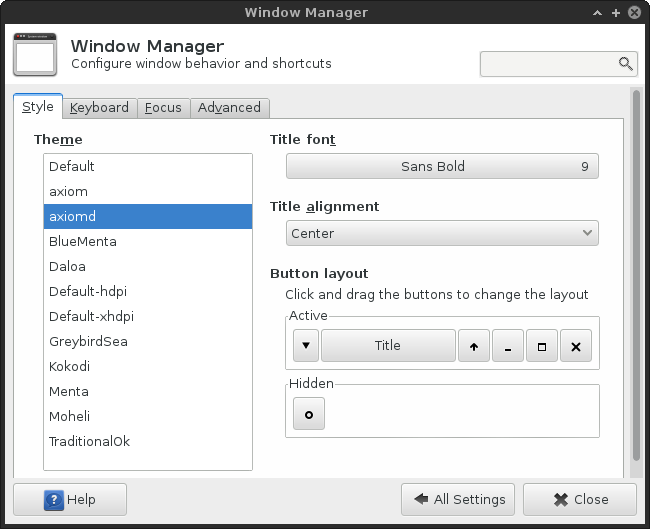Switch to the Keyboard tab
This screenshot has height=529, width=650.
coord(99,108)
